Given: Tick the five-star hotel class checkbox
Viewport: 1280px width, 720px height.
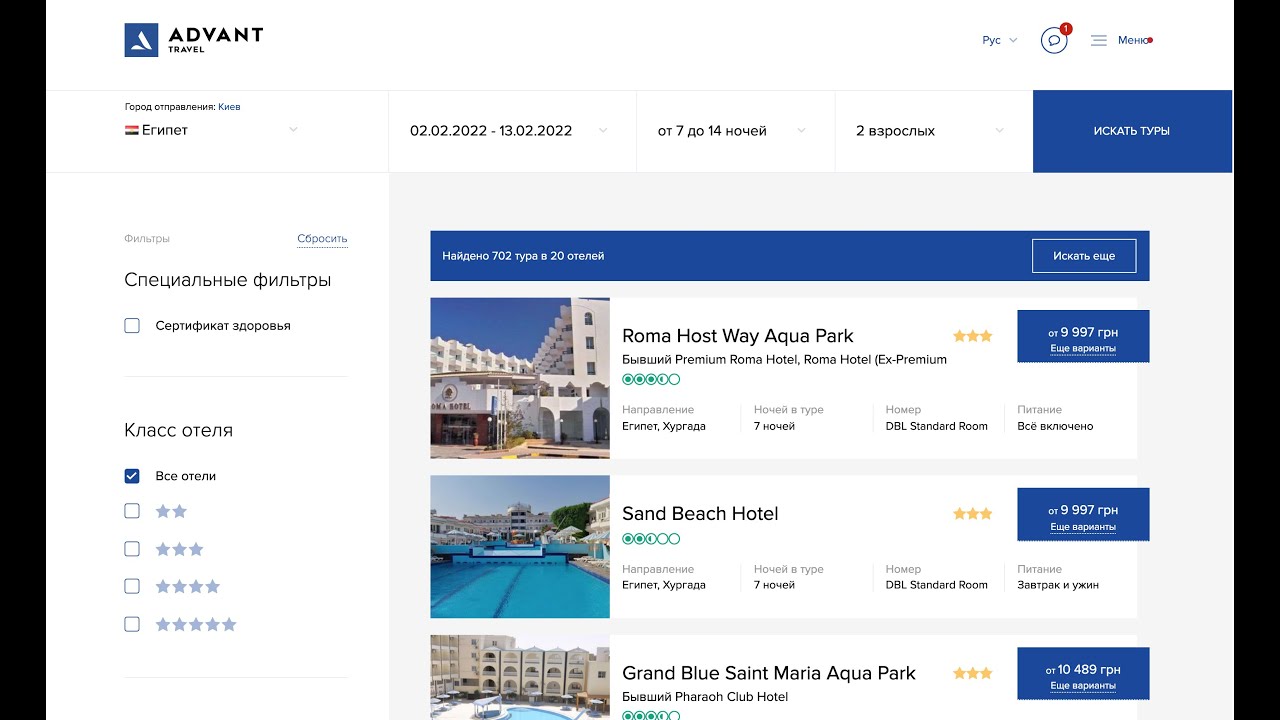Looking at the screenshot, I should [132, 624].
